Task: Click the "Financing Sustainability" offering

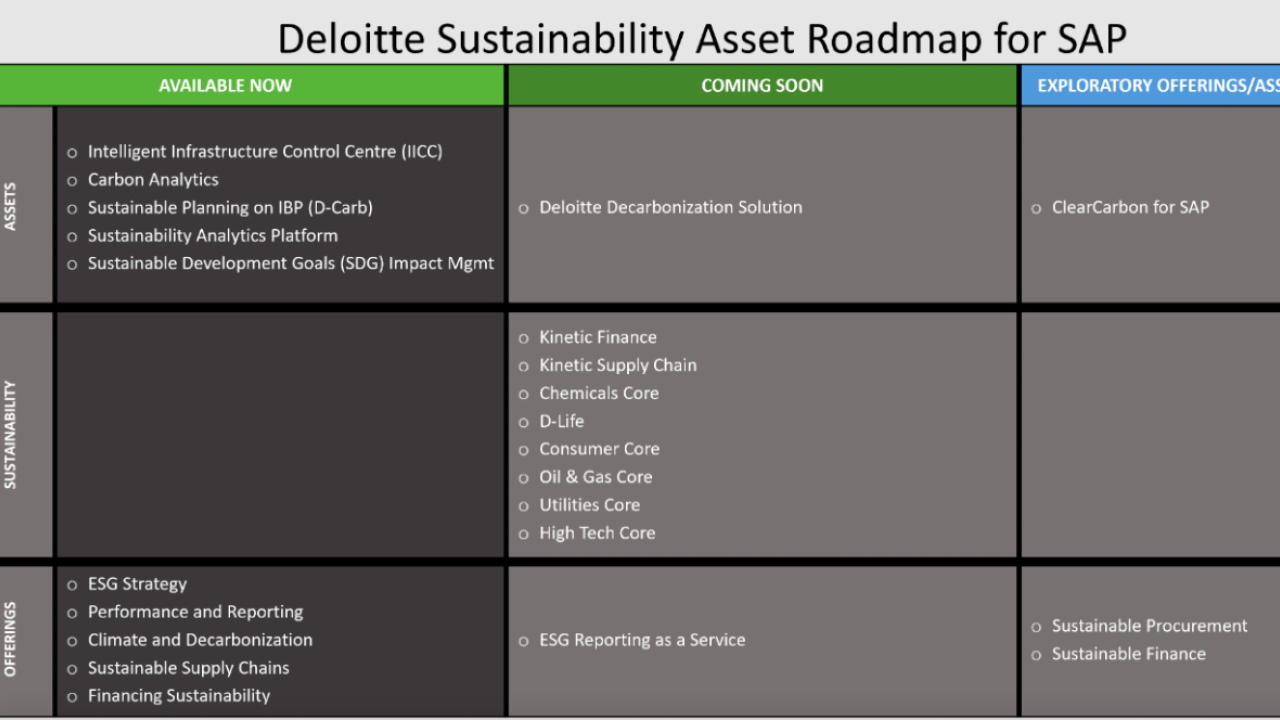Action: click(179, 696)
